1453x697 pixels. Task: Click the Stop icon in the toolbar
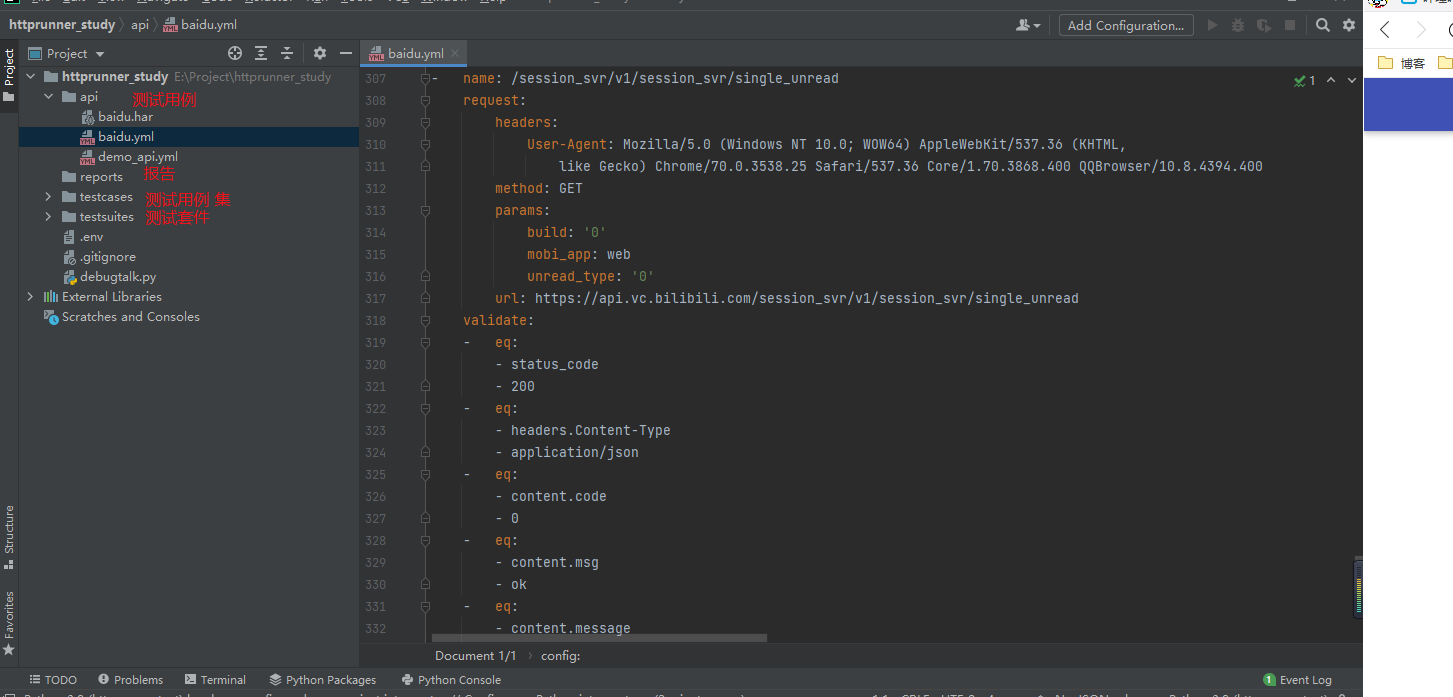(1290, 25)
